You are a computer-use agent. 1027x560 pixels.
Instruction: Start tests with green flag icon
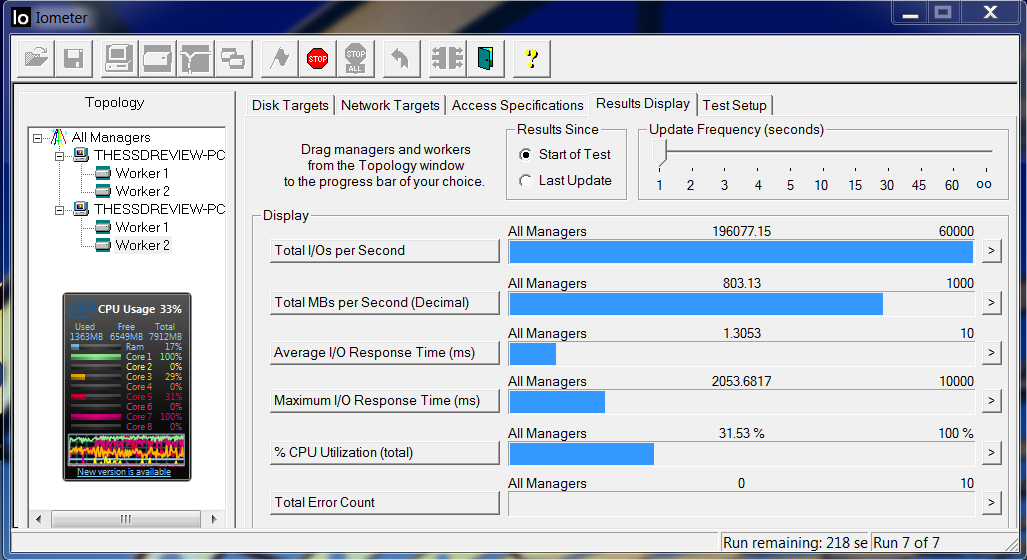[x=280, y=59]
